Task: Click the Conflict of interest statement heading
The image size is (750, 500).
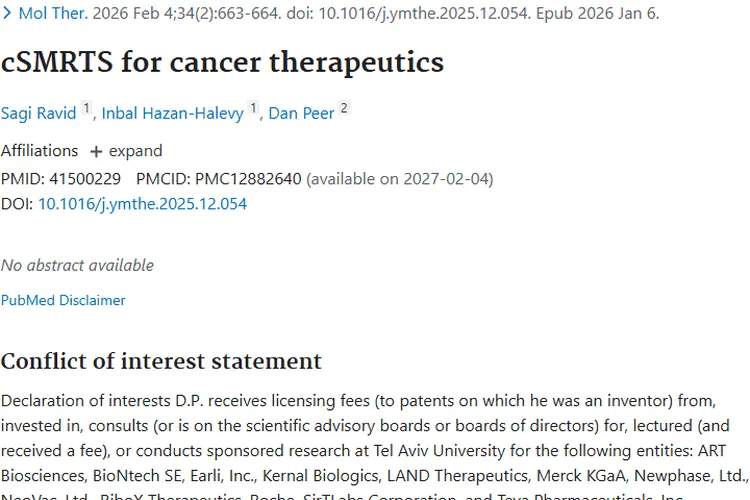Action: (161, 361)
